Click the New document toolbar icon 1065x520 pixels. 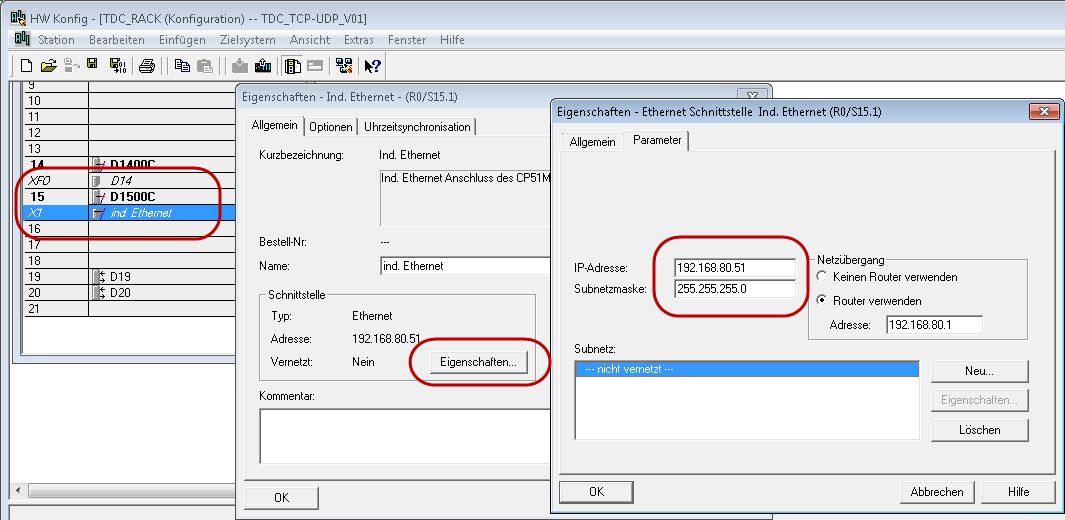[x=27, y=66]
